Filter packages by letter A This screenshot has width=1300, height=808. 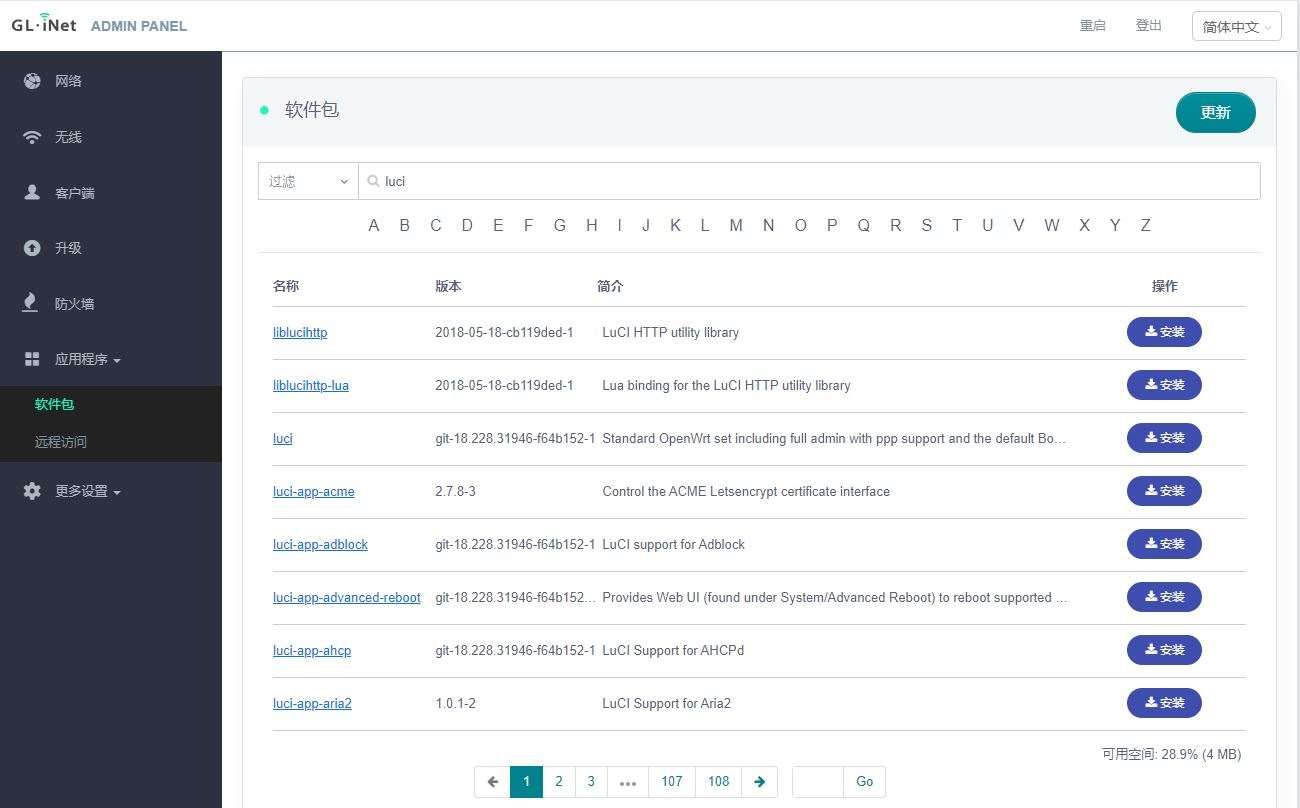(374, 225)
